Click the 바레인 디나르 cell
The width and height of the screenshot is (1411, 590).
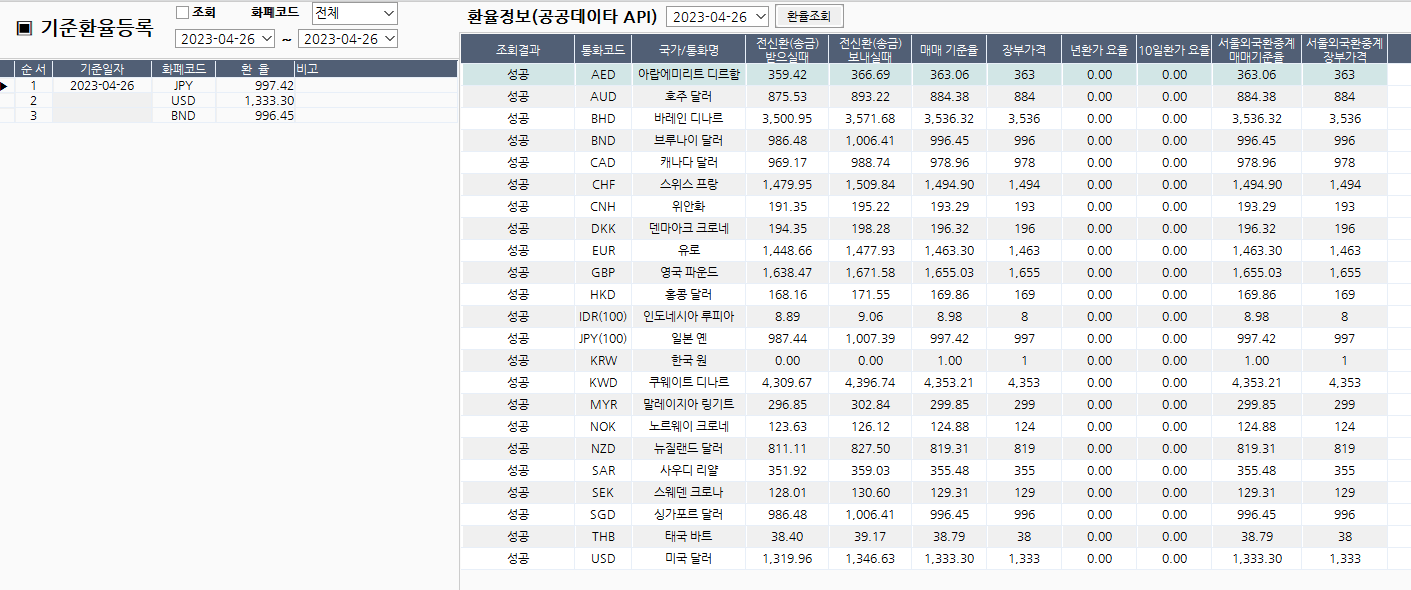[688, 119]
